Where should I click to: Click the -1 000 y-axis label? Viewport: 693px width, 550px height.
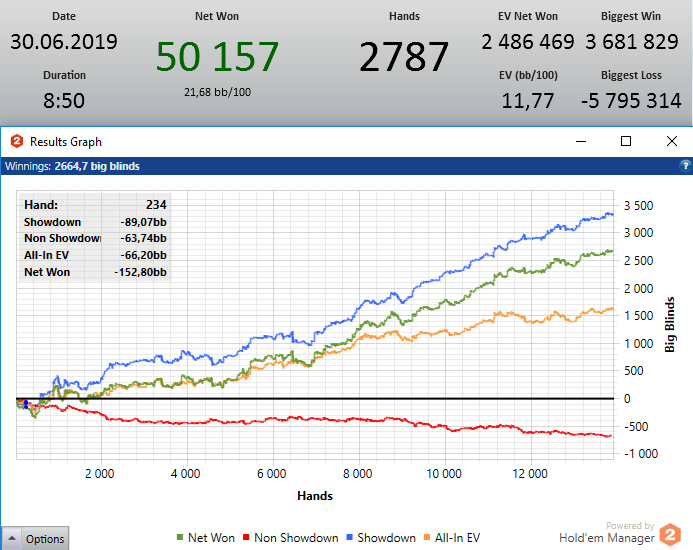pyautogui.click(x=641, y=454)
